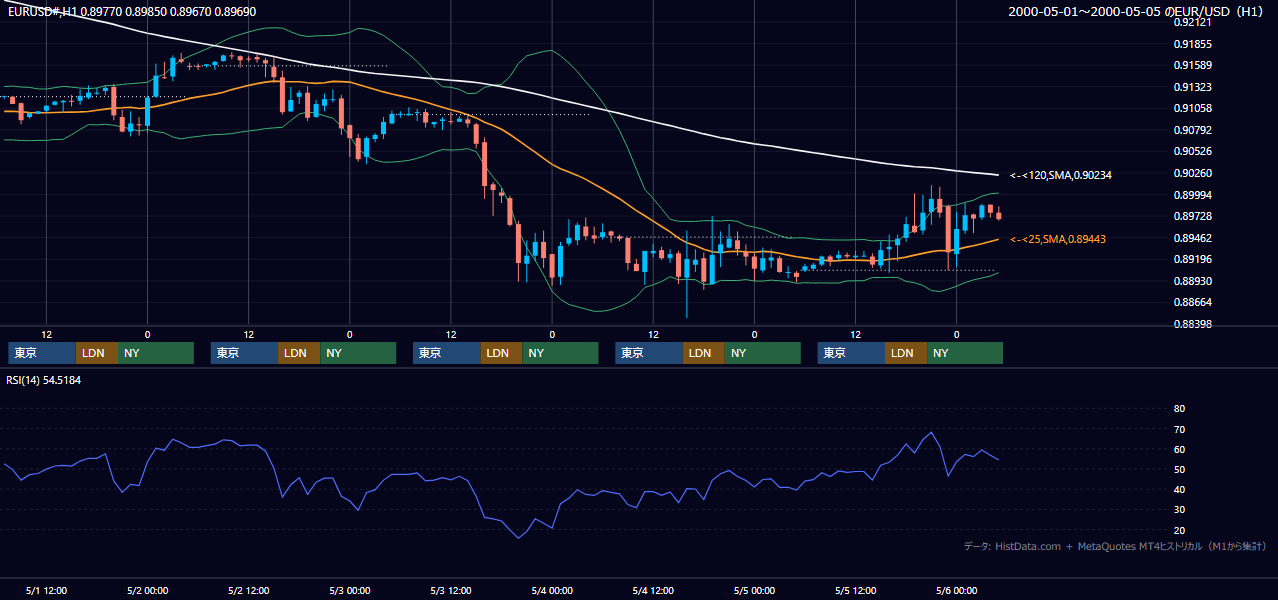1278x600 pixels.
Task: Click price axis value 0.91058
Action: 1192,108
